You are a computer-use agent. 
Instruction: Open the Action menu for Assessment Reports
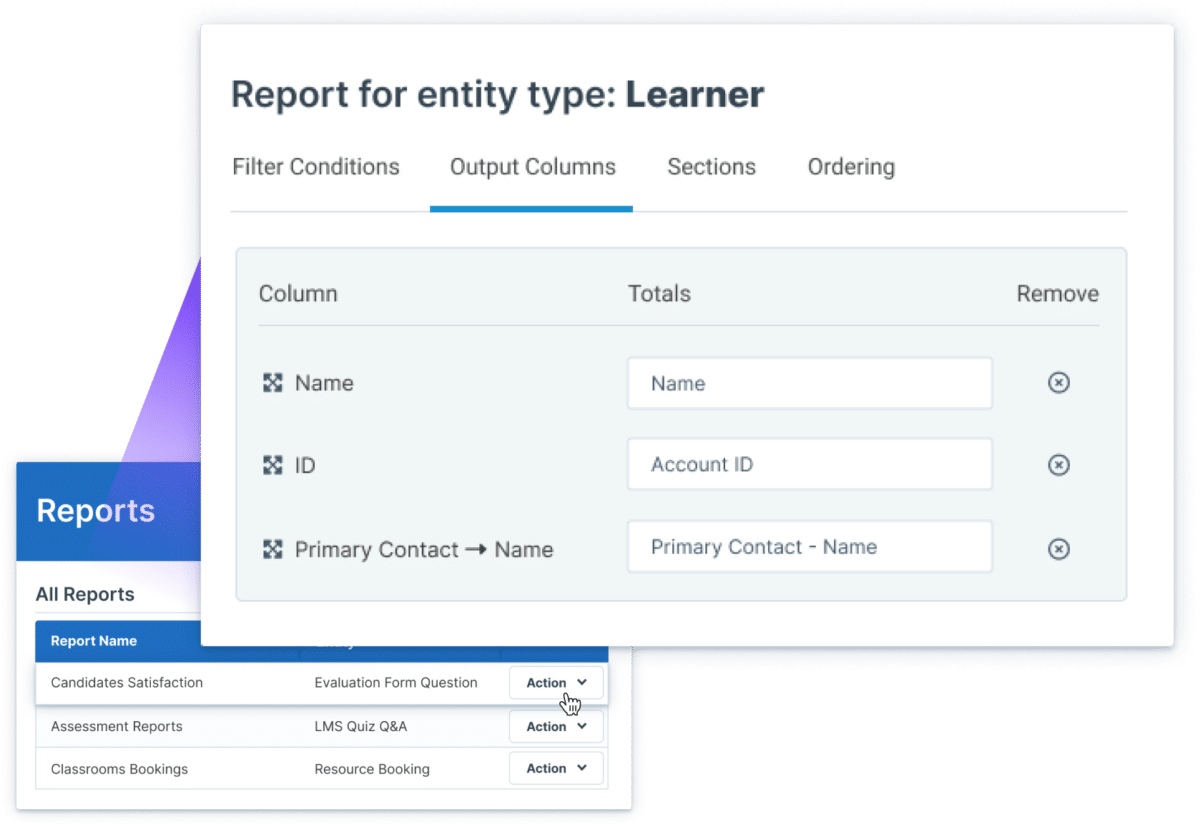point(556,726)
